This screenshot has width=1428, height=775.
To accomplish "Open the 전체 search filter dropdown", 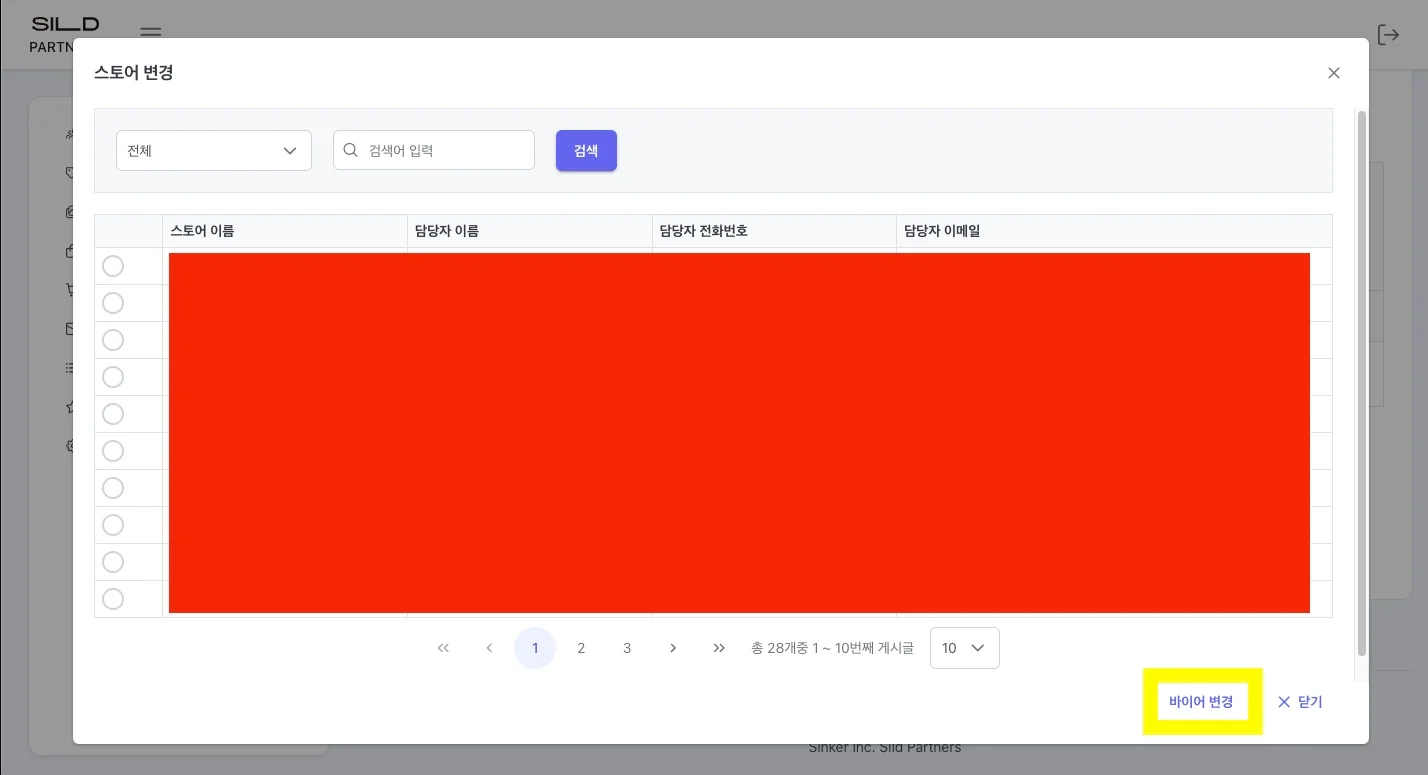I will tap(214, 151).
